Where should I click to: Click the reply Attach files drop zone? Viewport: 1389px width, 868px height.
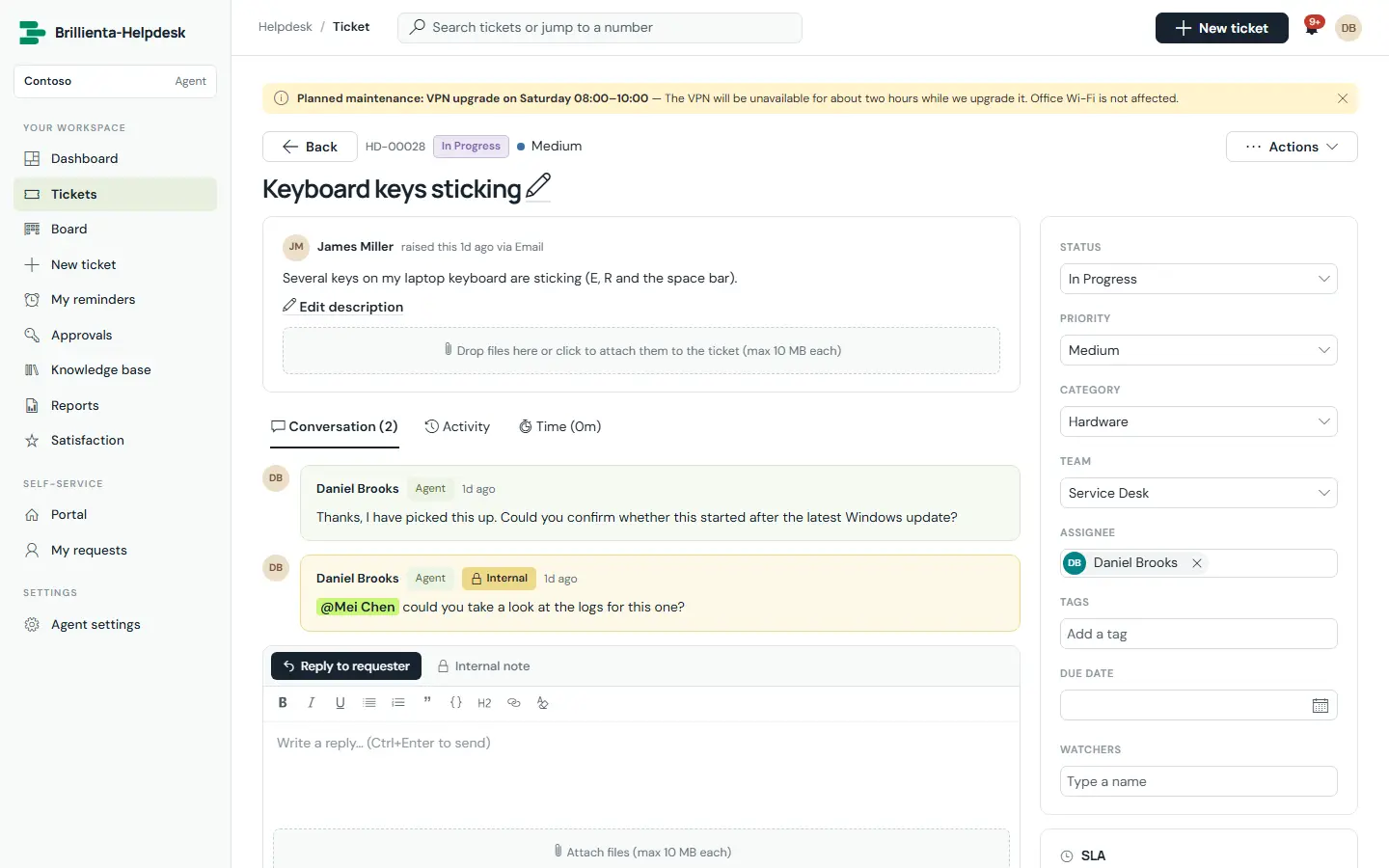(x=641, y=850)
